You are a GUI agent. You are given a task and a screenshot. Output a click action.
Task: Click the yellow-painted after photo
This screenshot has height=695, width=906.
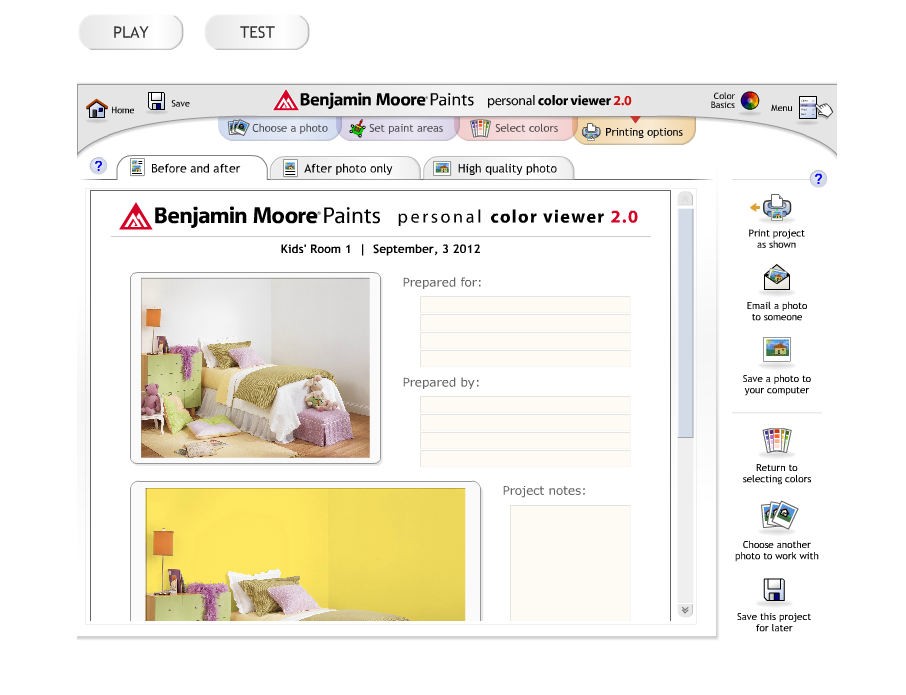pos(305,555)
